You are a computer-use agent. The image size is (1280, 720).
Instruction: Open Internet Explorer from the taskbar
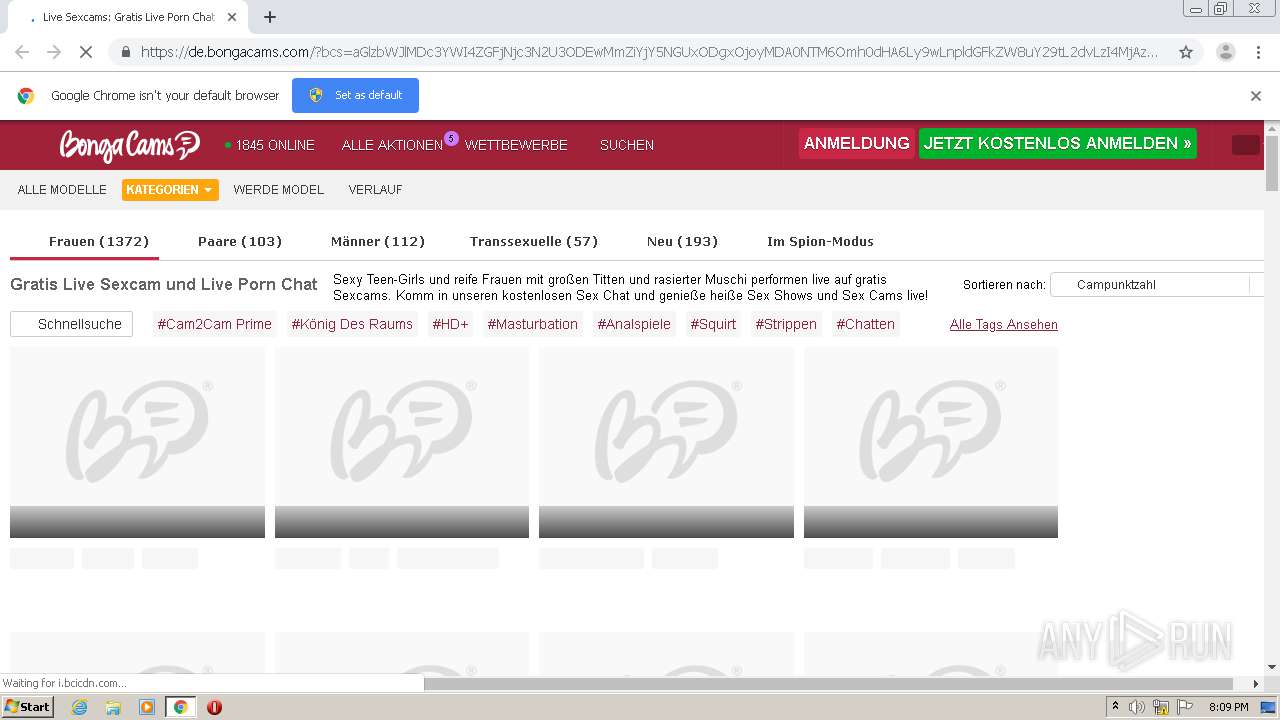(x=79, y=707)
